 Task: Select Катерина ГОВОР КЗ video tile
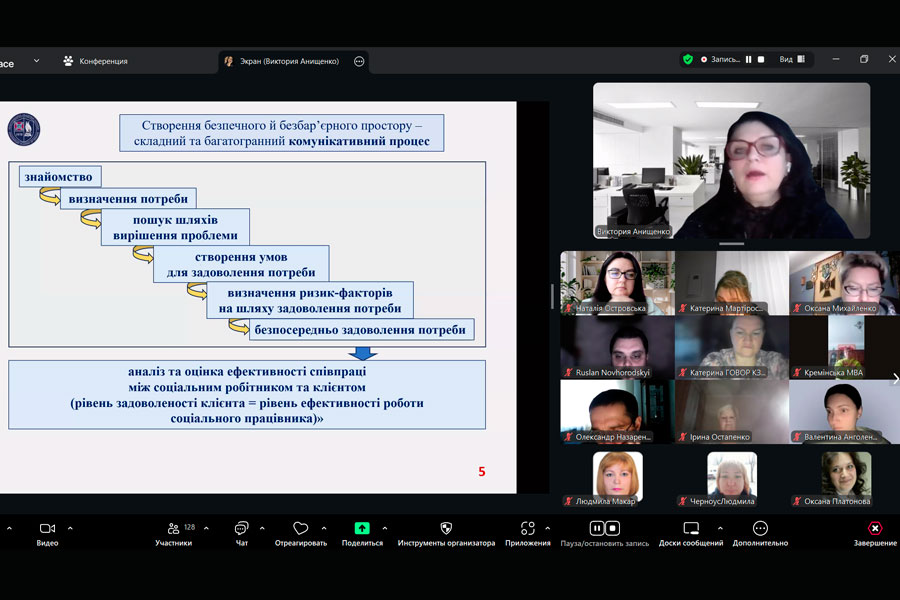coord(732,347)
